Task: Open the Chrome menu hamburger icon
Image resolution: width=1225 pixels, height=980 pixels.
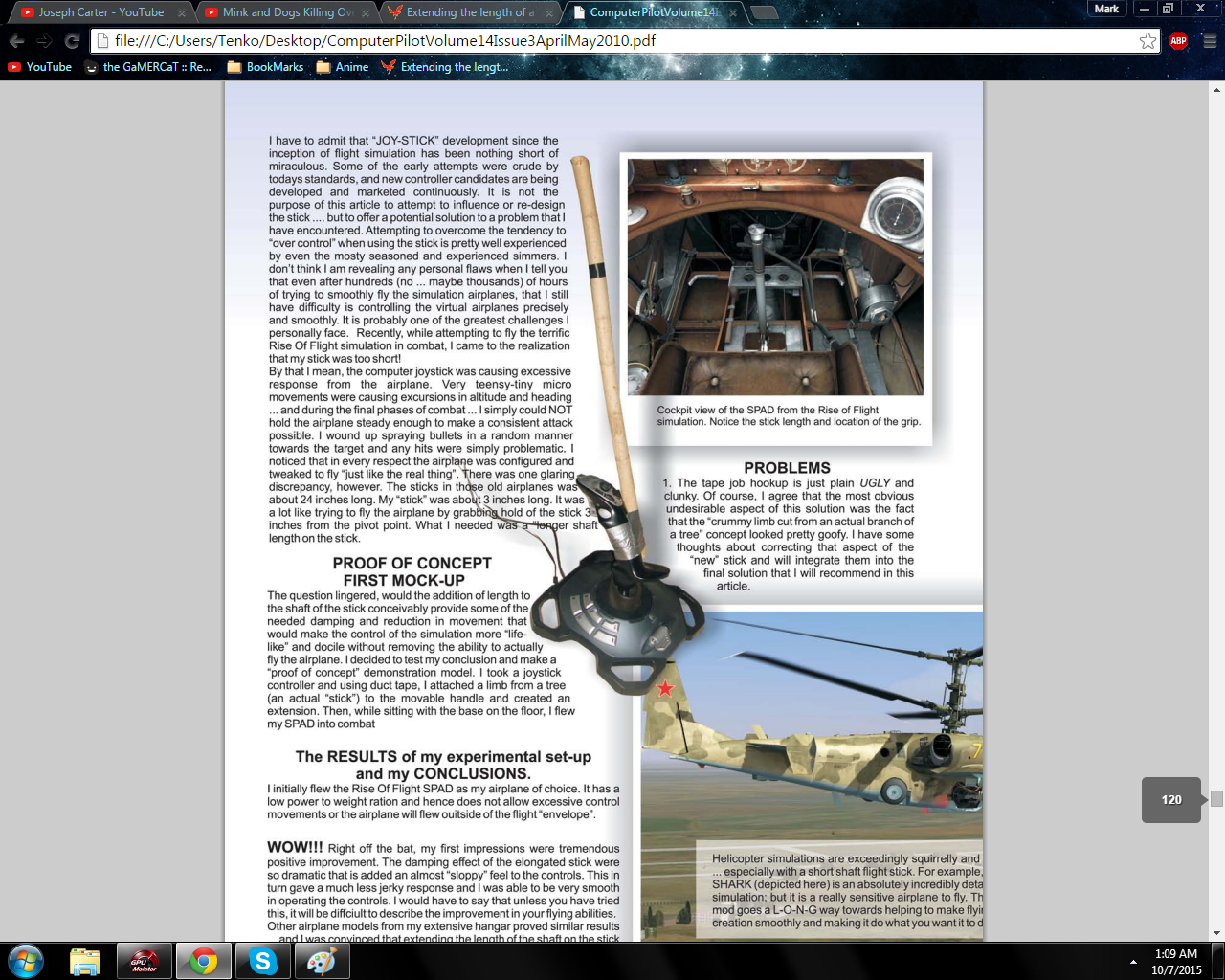Action: [1209, 41]
